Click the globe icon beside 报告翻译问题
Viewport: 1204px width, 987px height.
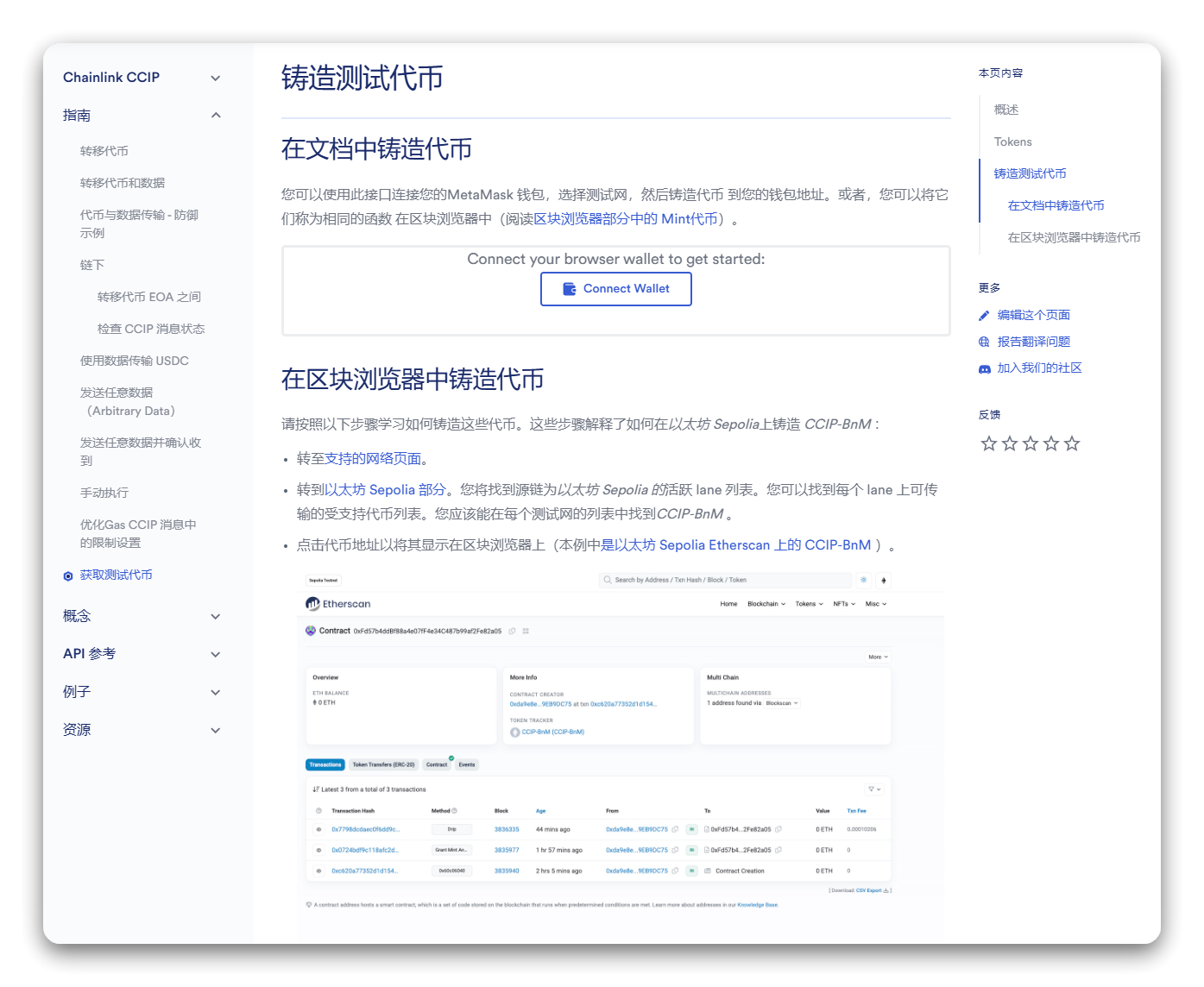(984, 342)
